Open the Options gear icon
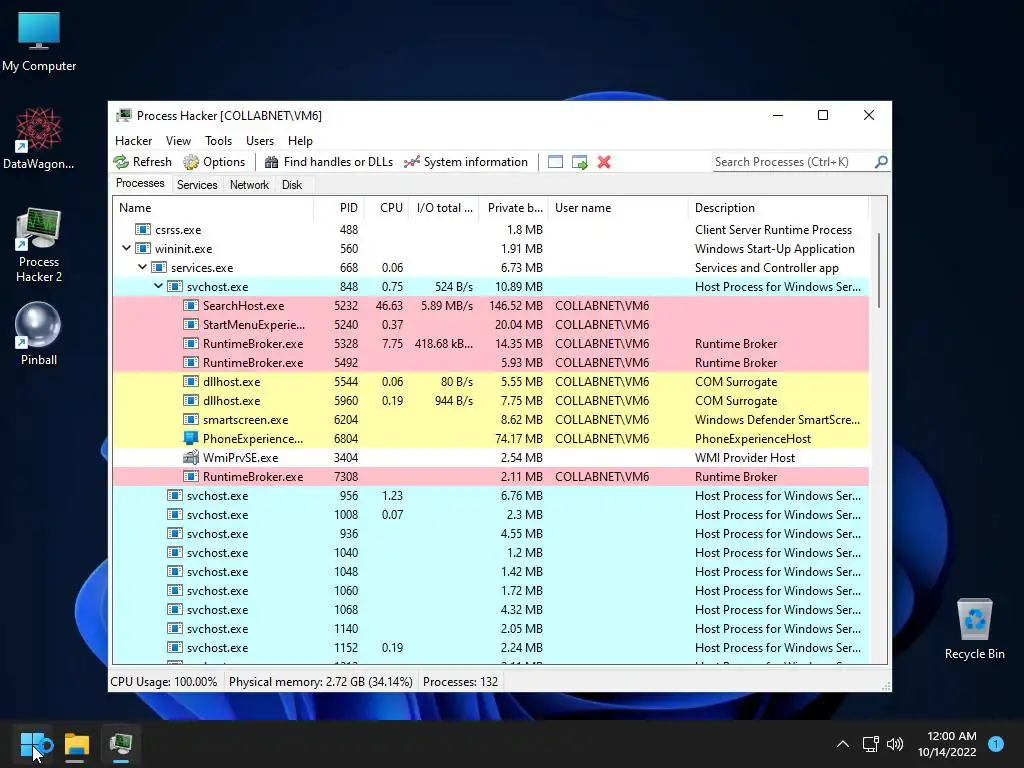Viewport: 1024px width, 768px height. (x=191, y=162)
